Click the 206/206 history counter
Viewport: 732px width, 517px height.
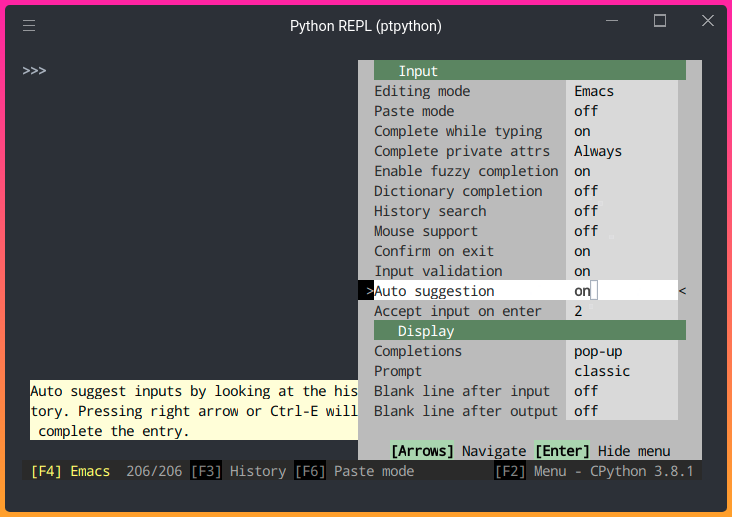pos(154,471)
